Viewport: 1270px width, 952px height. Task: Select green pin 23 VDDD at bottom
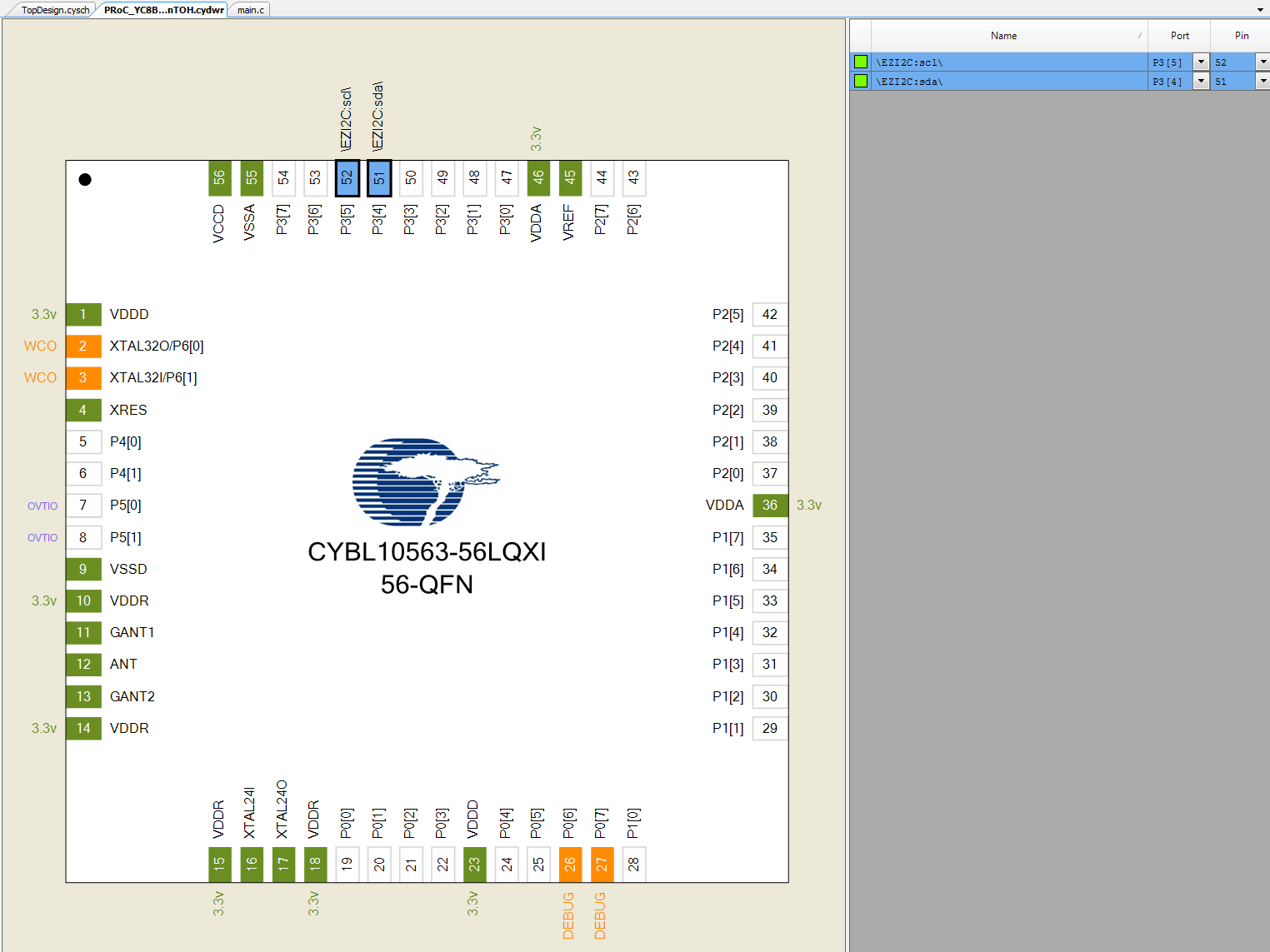pos(474,865)
